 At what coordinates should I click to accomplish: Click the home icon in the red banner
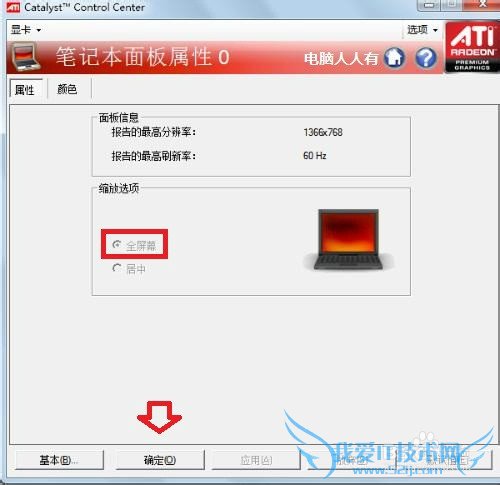tap(394, 57)
